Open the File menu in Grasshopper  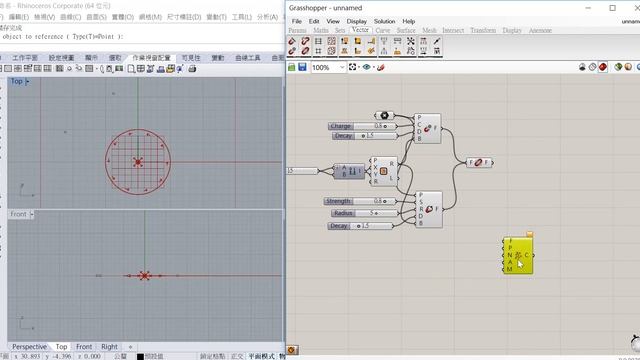click(297, 21)
